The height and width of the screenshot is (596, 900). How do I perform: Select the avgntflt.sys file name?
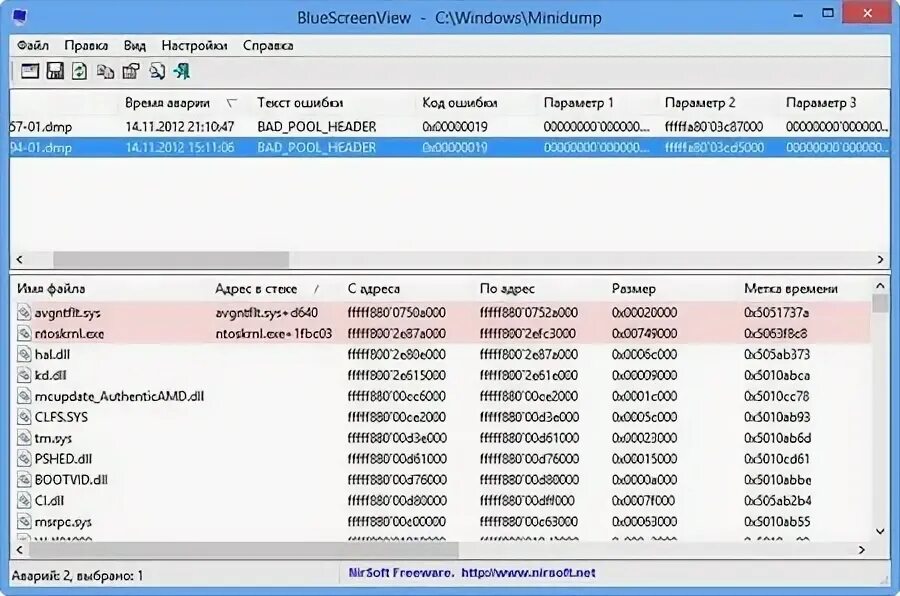[x=67, y=313]
